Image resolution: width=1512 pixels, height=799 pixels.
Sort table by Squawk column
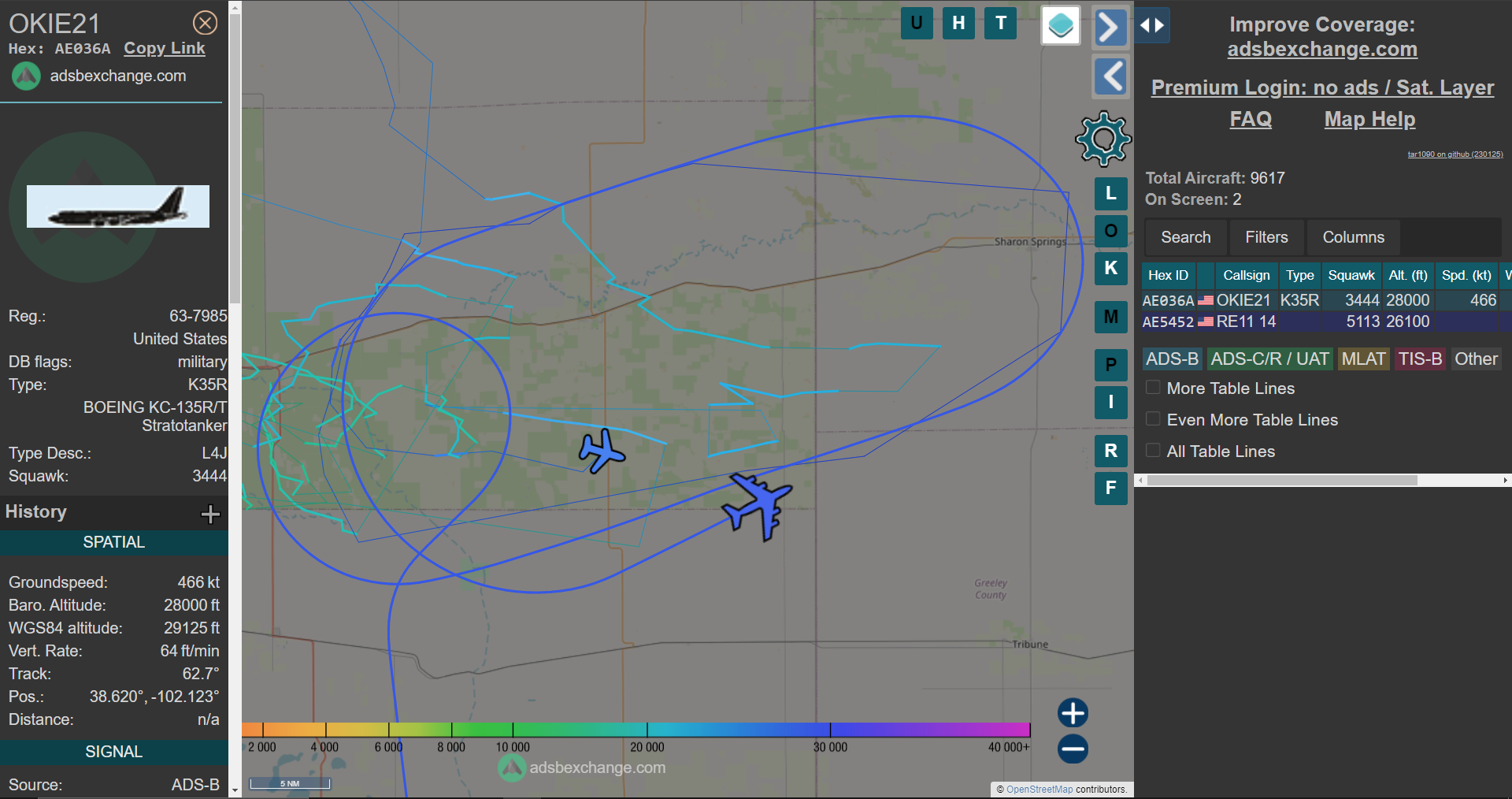coord(1351,275)
